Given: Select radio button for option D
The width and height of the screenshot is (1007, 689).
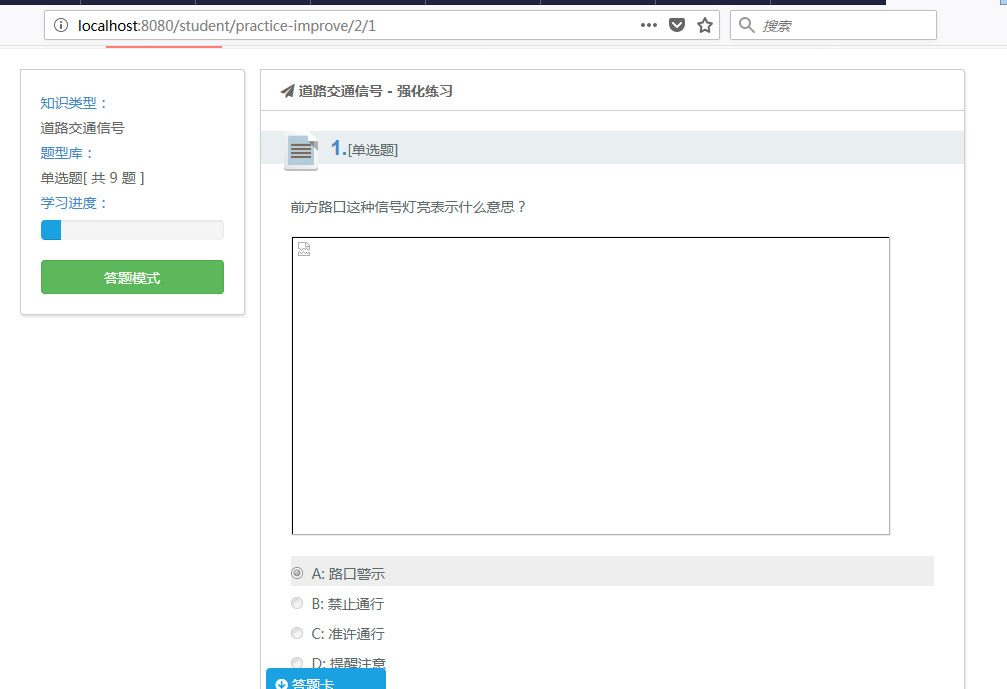Looking at the screenshot, I should [297, 662].
